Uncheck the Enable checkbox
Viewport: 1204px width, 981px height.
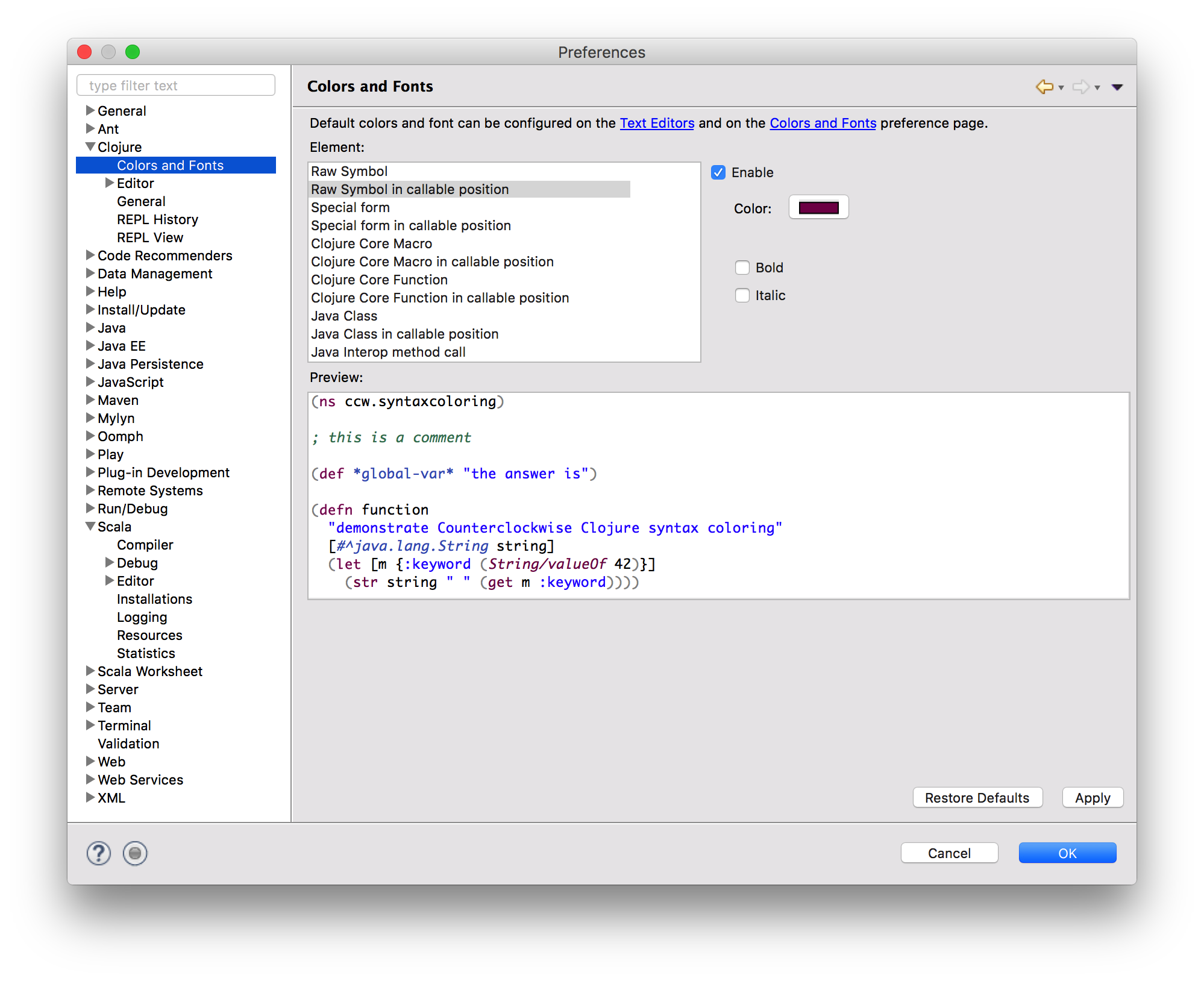tap(718, 173)
